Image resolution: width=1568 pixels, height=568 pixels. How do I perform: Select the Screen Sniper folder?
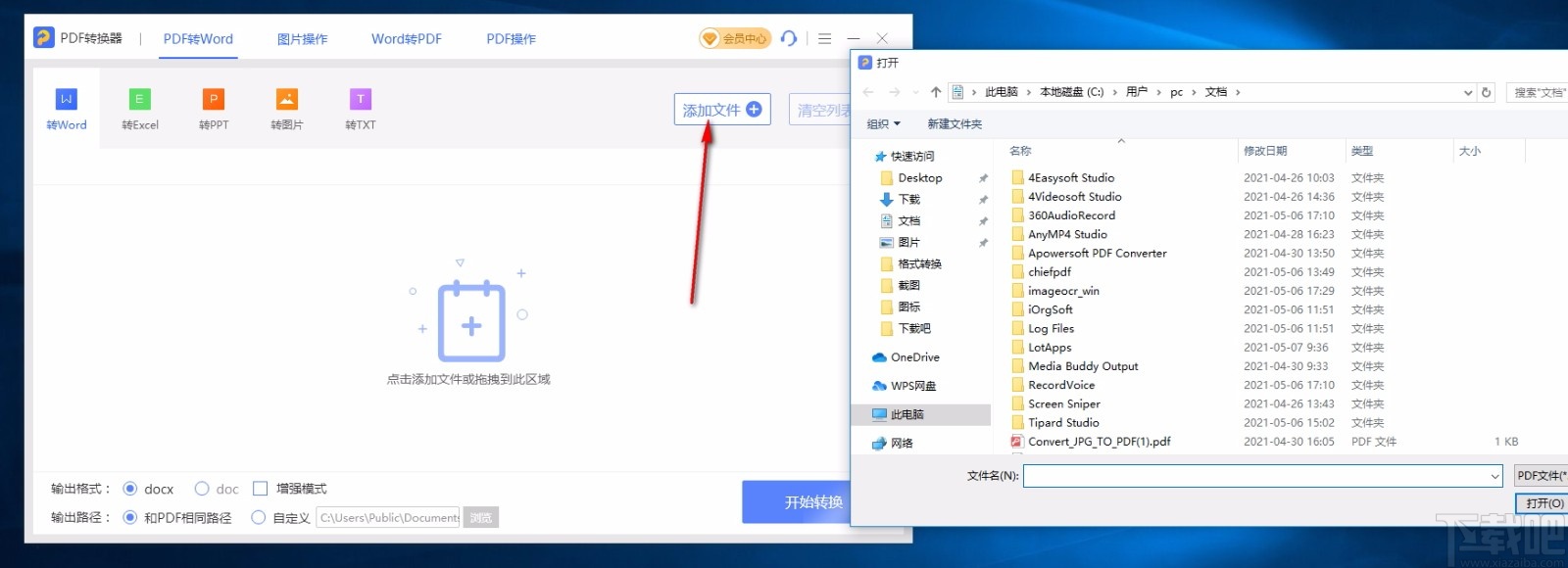click(x=1063, y=403)
